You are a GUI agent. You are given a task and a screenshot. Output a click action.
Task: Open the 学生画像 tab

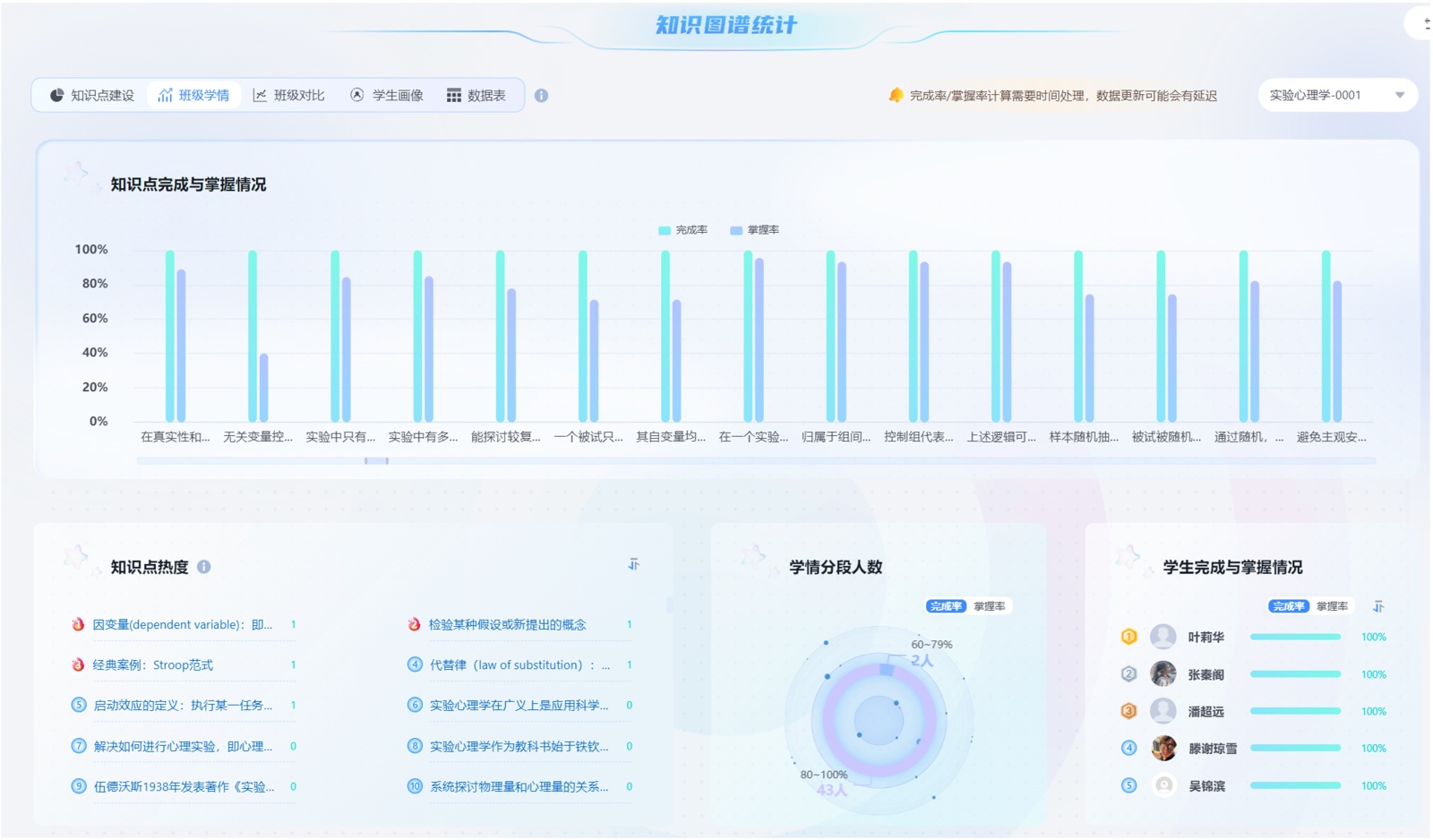click(386, 95)
